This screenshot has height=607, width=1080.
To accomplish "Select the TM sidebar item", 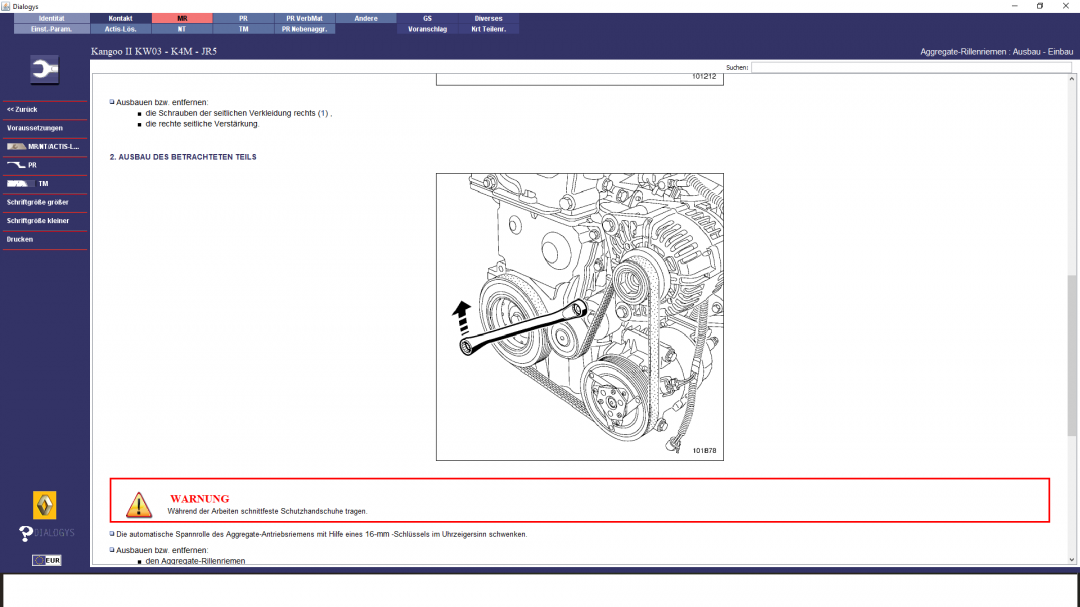I will [x=44, y=184].
